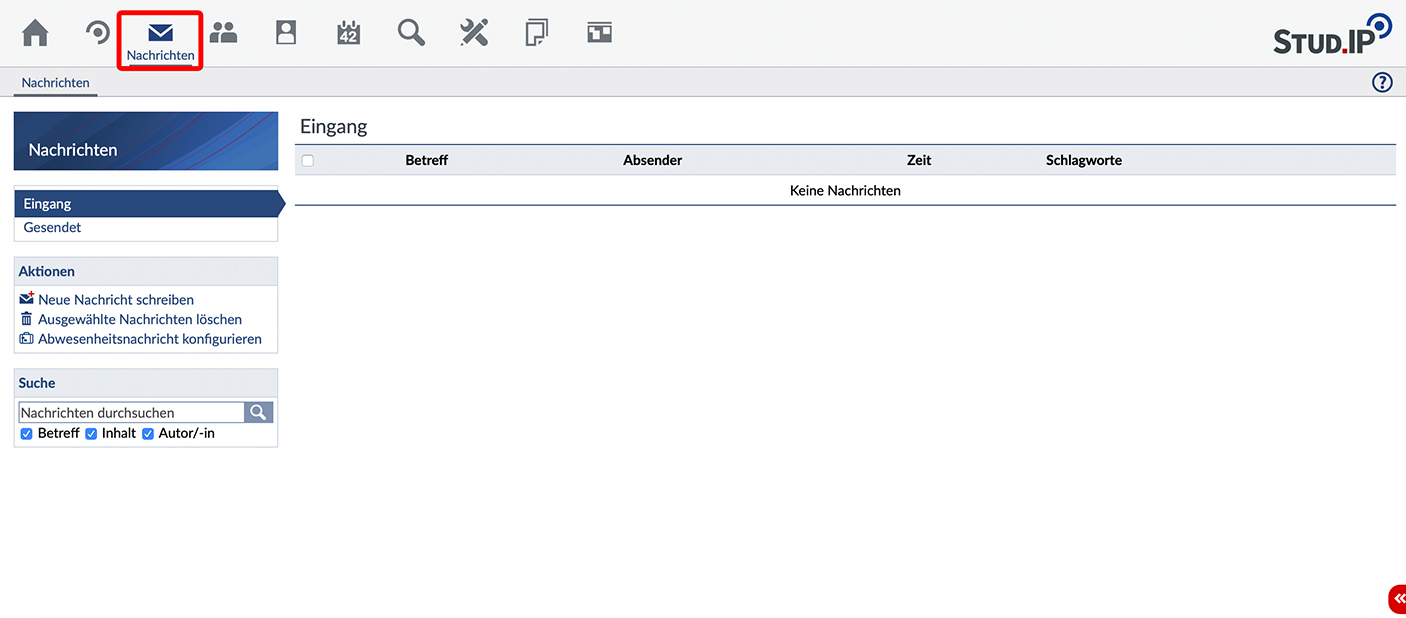Open the calendar planner icon
Viewport: 1406px width, 618px height.
click(x=348, y=33)
